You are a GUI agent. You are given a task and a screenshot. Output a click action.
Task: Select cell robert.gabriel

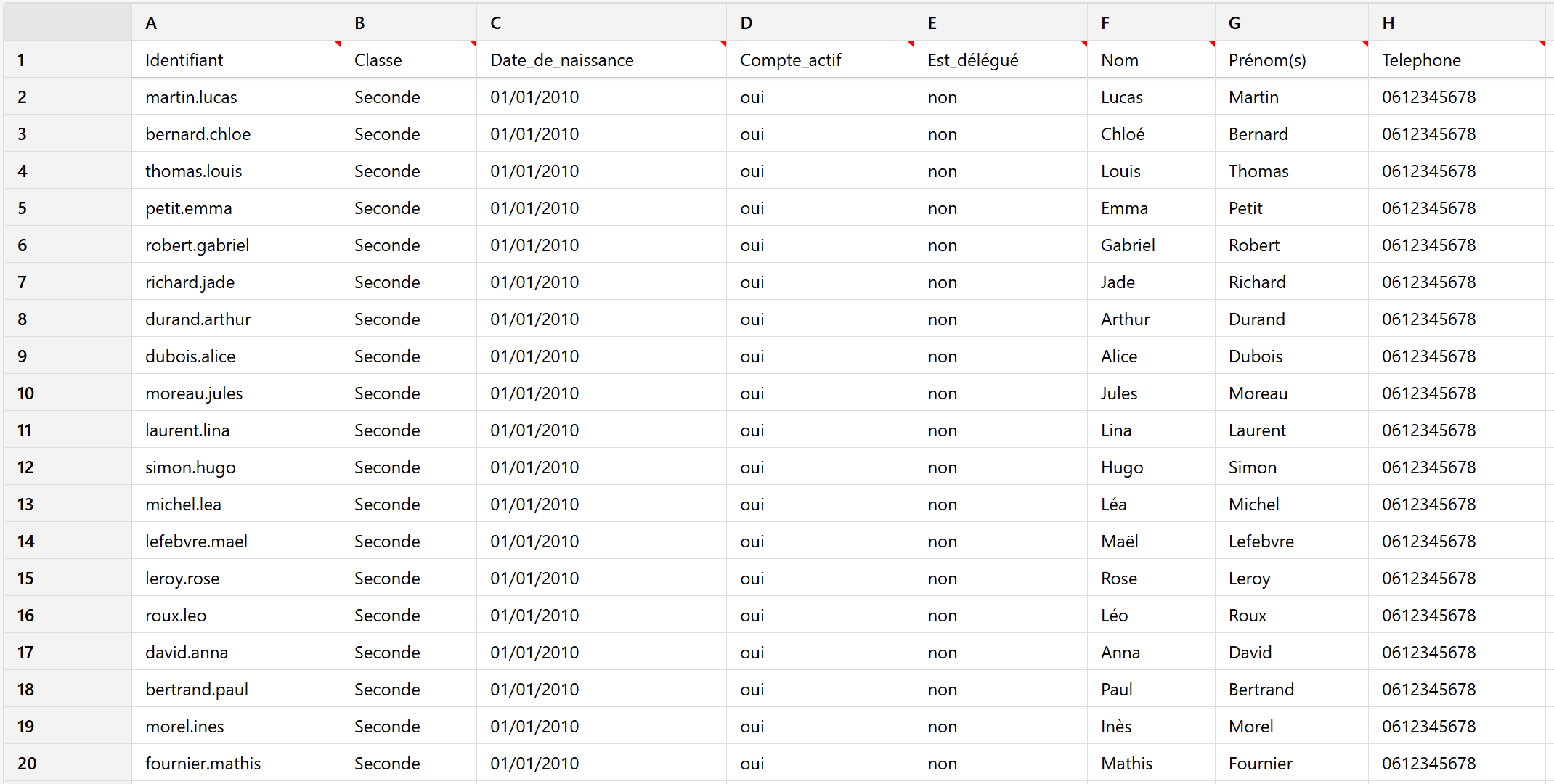[x=236, y=245]
